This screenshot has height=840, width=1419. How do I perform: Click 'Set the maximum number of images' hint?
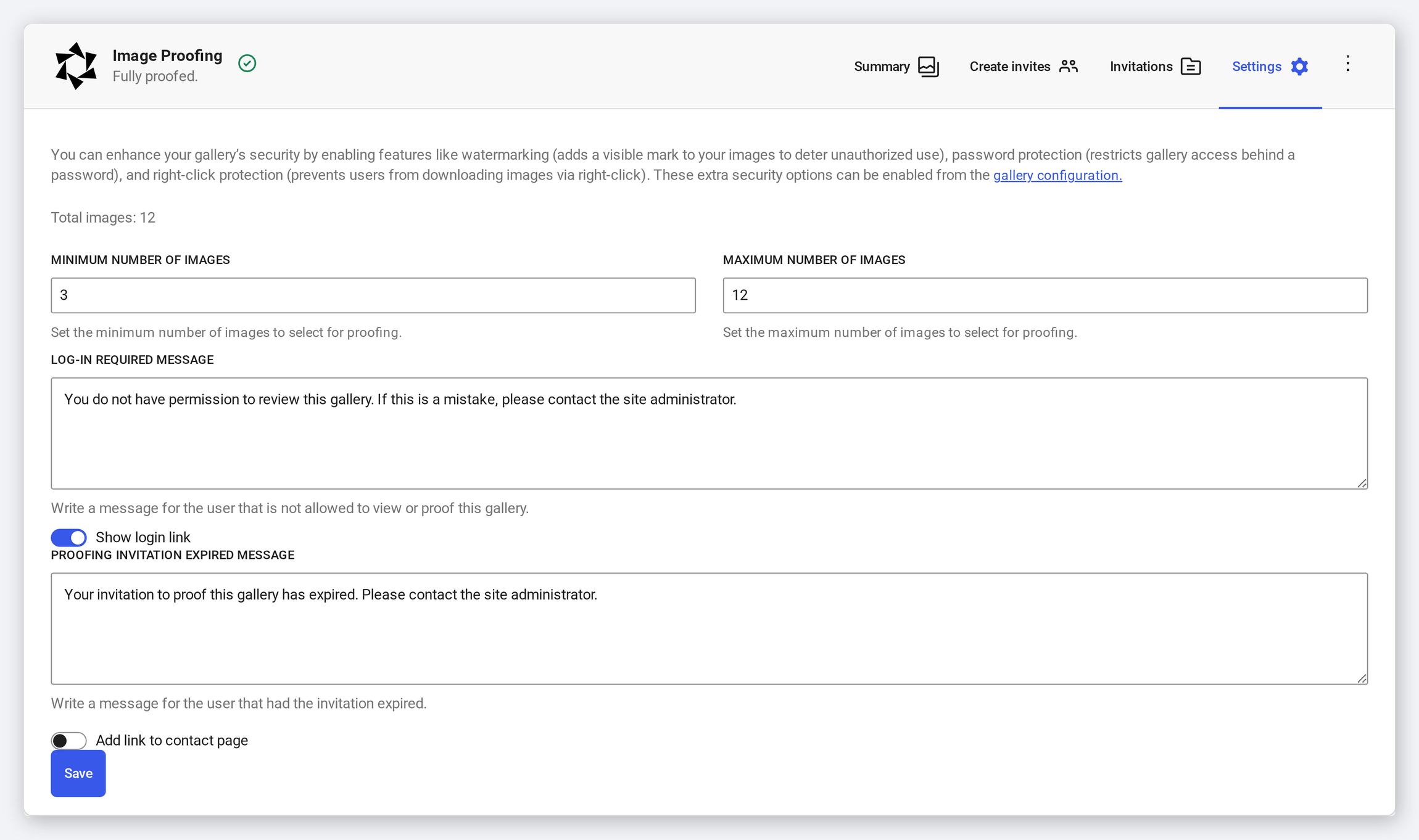tap(900, 332)
